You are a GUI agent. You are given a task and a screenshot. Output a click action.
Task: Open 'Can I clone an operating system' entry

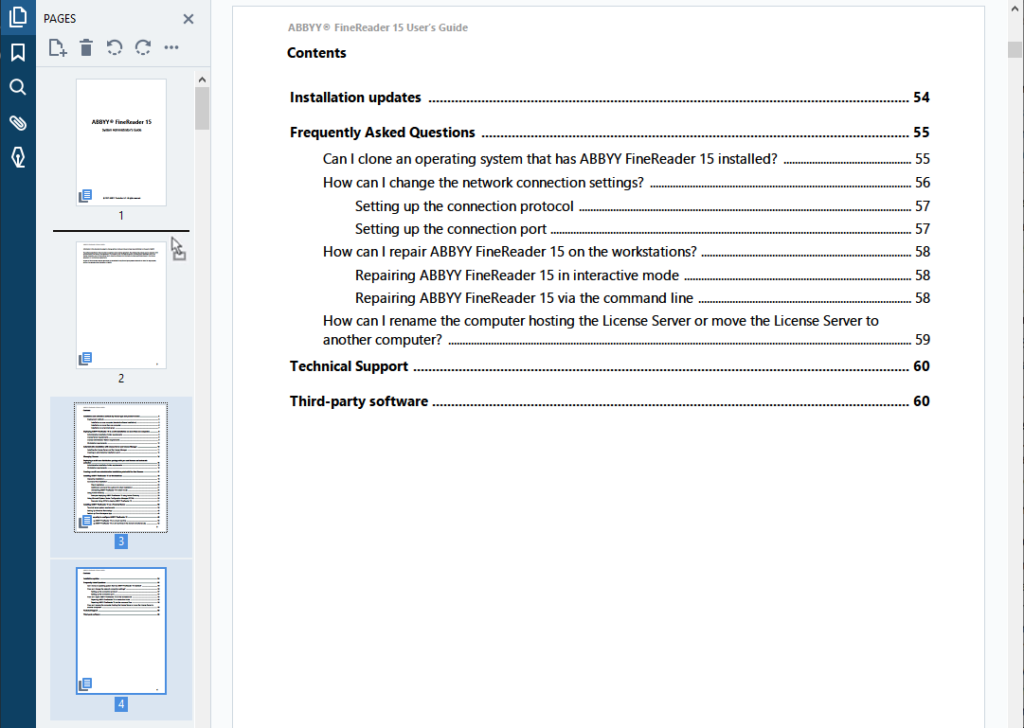click(626, 159)
